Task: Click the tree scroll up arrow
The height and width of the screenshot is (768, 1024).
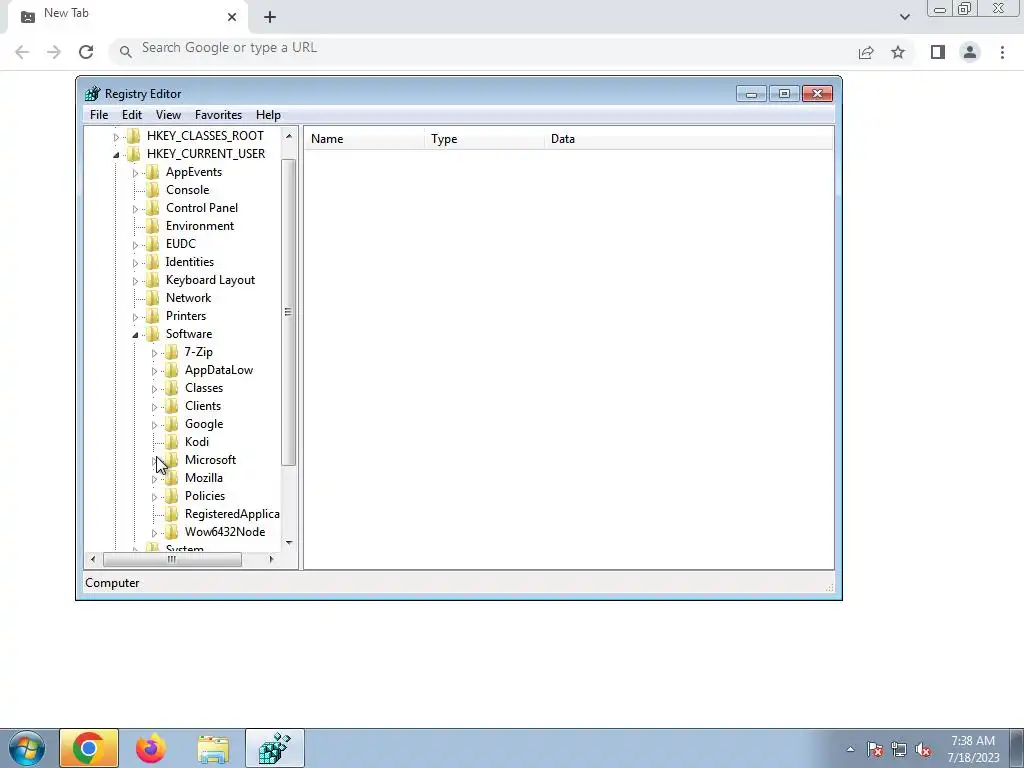Action: pyautogui.click(x=289, y=136)
